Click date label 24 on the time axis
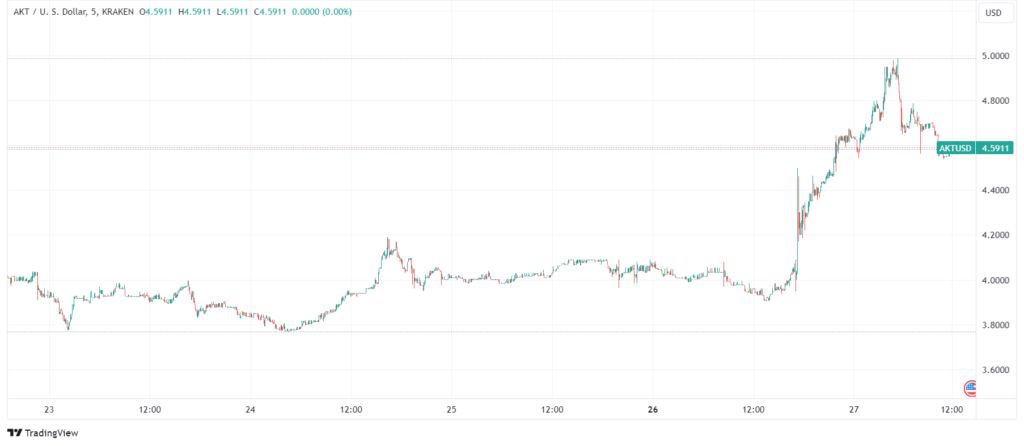This screenshot has width=1024, height=446. 250,409
